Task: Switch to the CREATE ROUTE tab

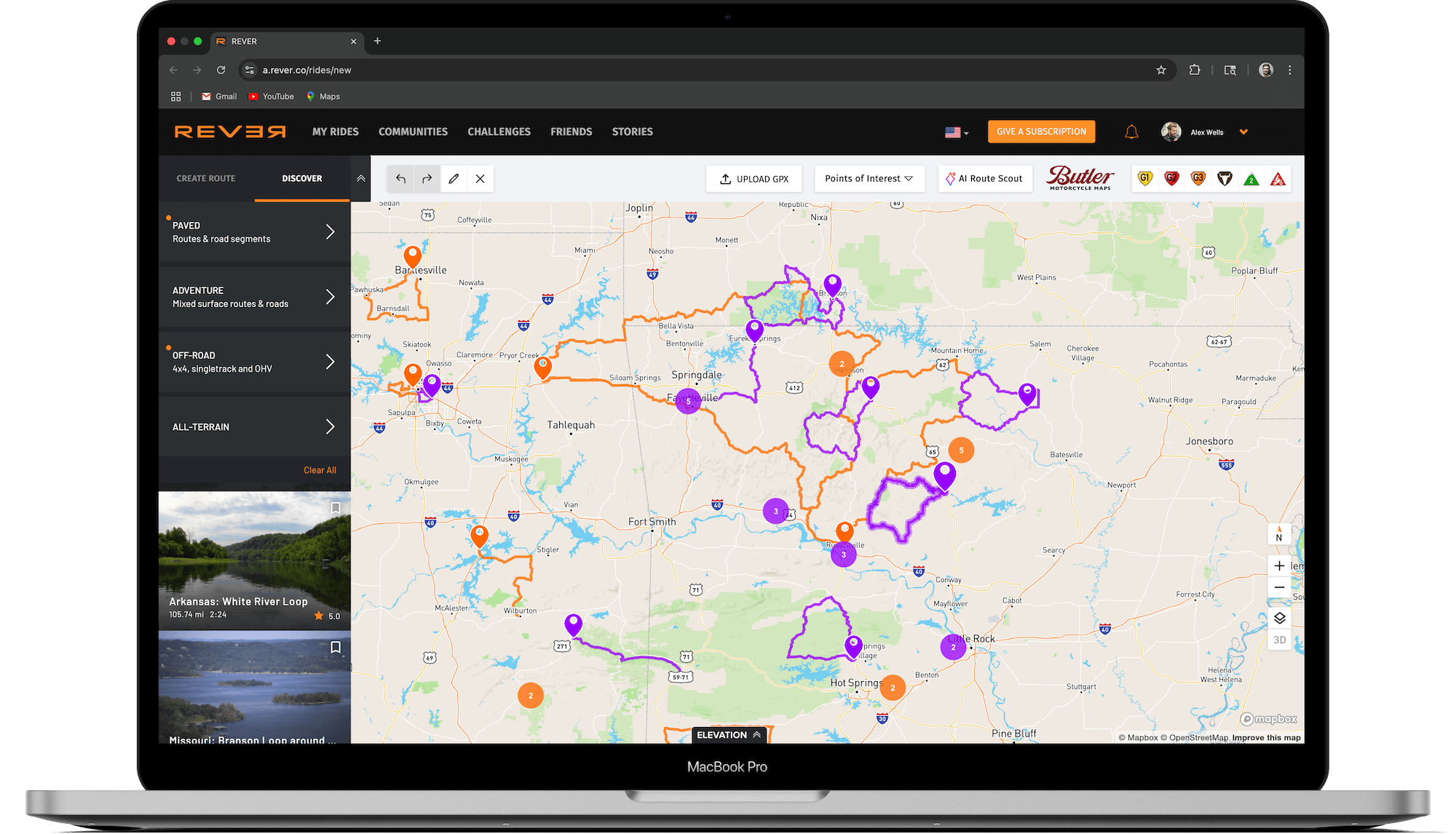Action: [206, 178]
